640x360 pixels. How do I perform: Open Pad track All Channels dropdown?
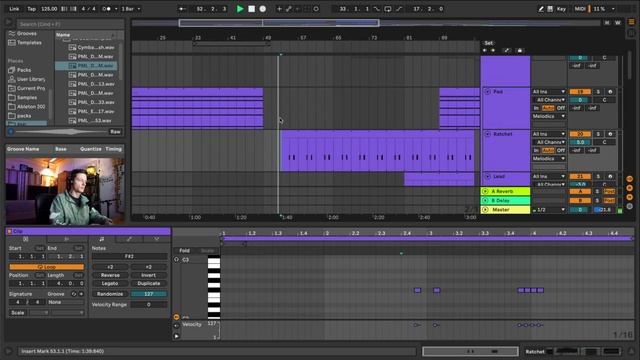click(x=549, y=100)
